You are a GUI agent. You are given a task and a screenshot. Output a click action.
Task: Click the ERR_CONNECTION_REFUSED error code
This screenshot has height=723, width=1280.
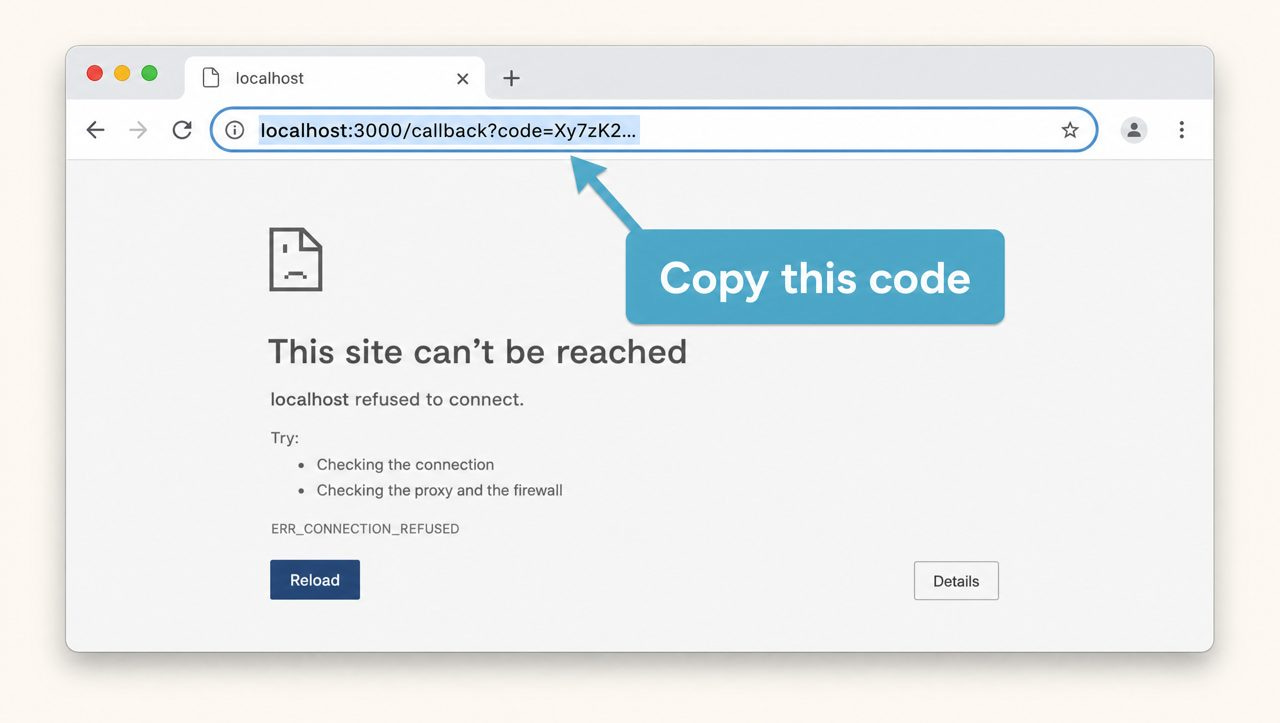tap(365, 529)
